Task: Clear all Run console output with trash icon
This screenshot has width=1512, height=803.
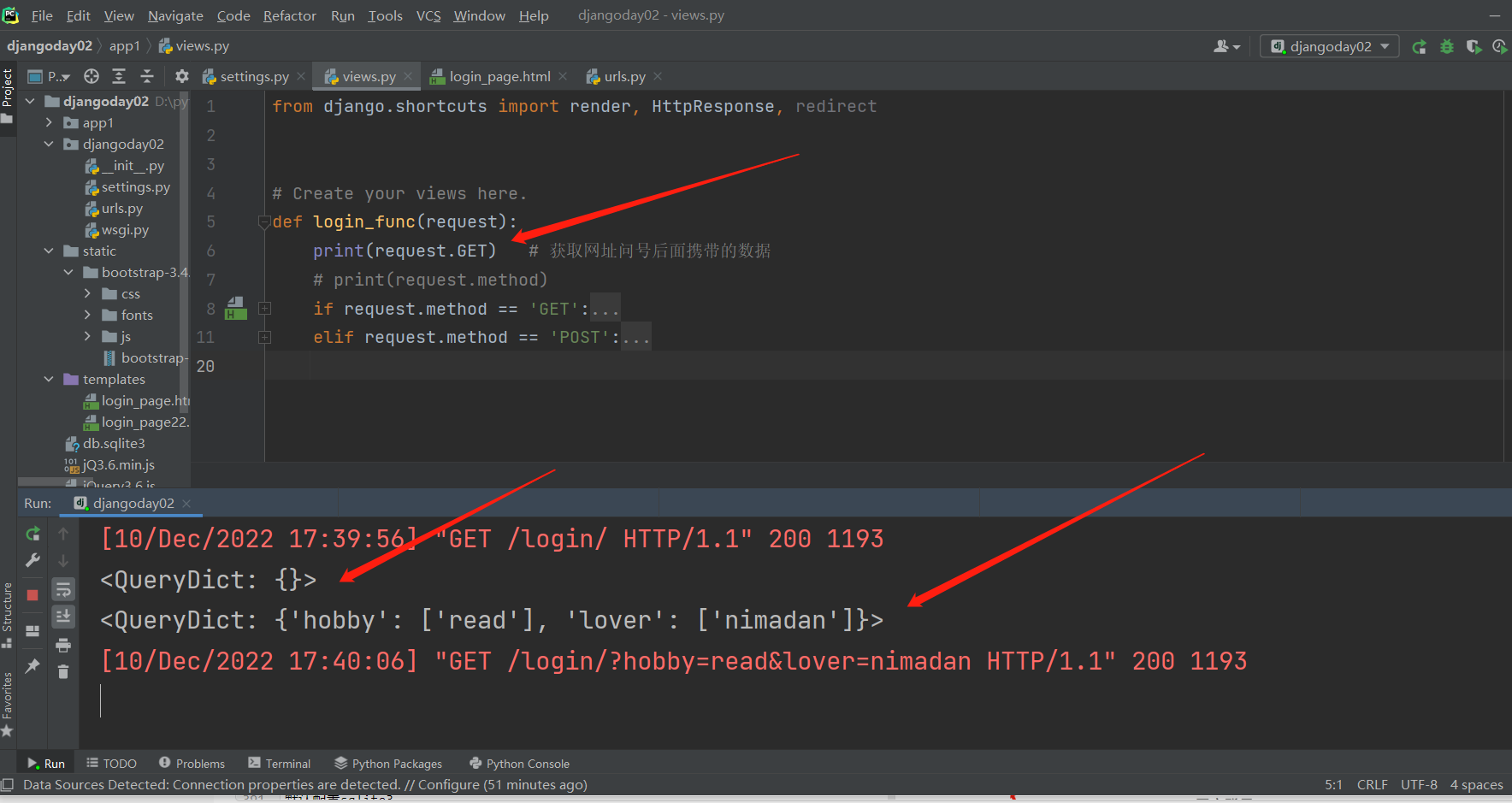Action: pos(63,672)
